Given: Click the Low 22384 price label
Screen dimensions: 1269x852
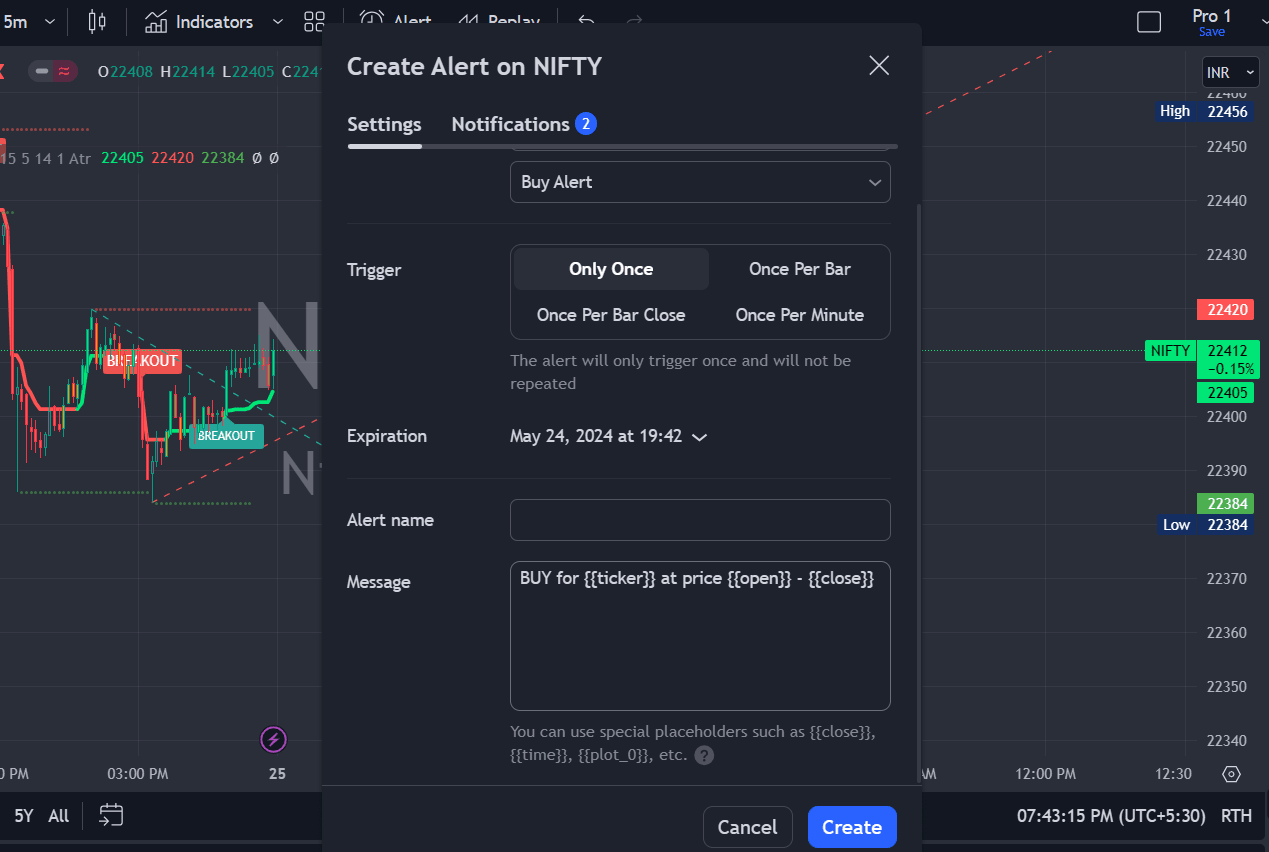Looking at the screenshot, I should click(1205, 524).
